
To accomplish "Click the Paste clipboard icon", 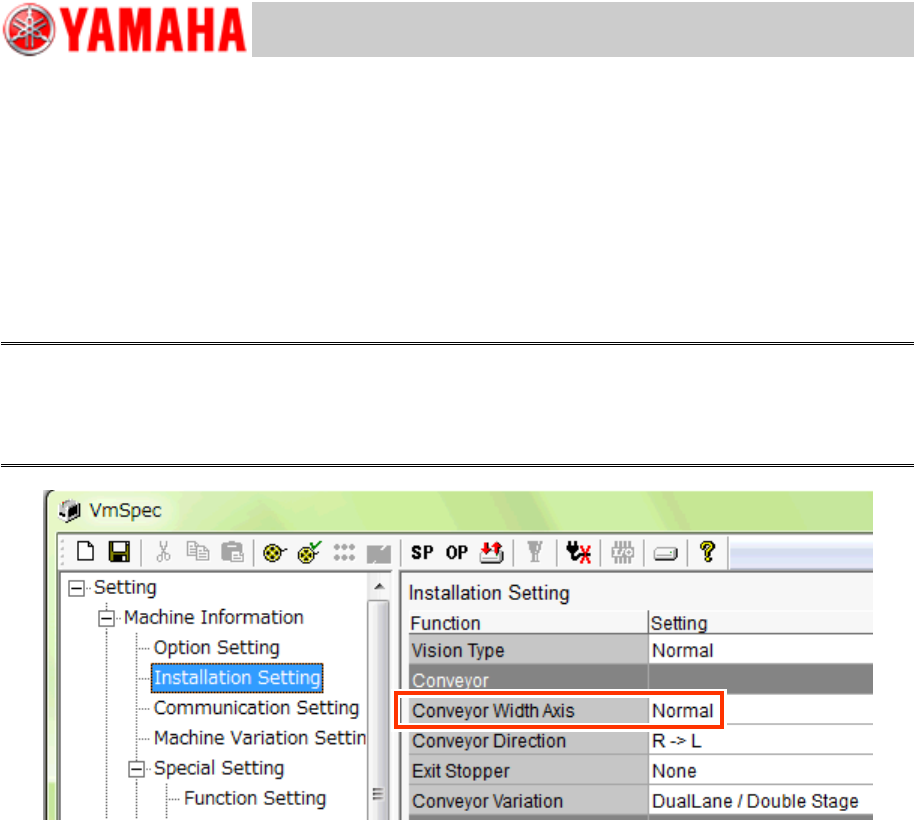I will (233, 551).
